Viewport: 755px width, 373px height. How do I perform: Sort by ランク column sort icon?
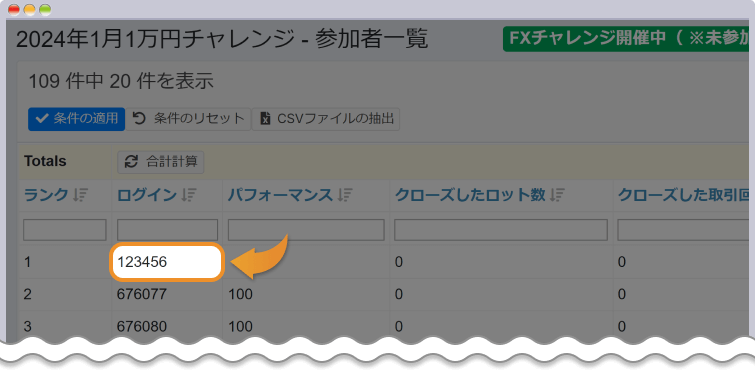pyautogui.click(x=80, y=195)
